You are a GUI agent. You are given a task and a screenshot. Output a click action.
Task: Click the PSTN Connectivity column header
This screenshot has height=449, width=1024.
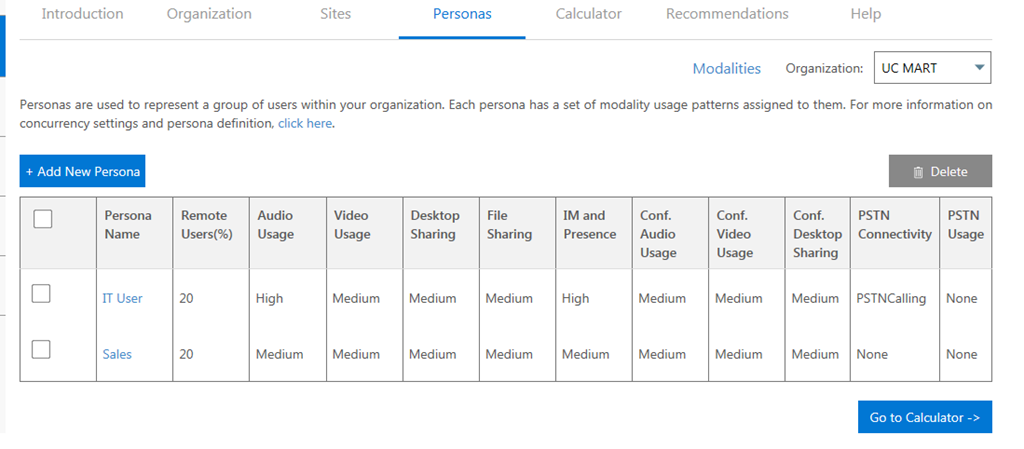pos(894,225)
